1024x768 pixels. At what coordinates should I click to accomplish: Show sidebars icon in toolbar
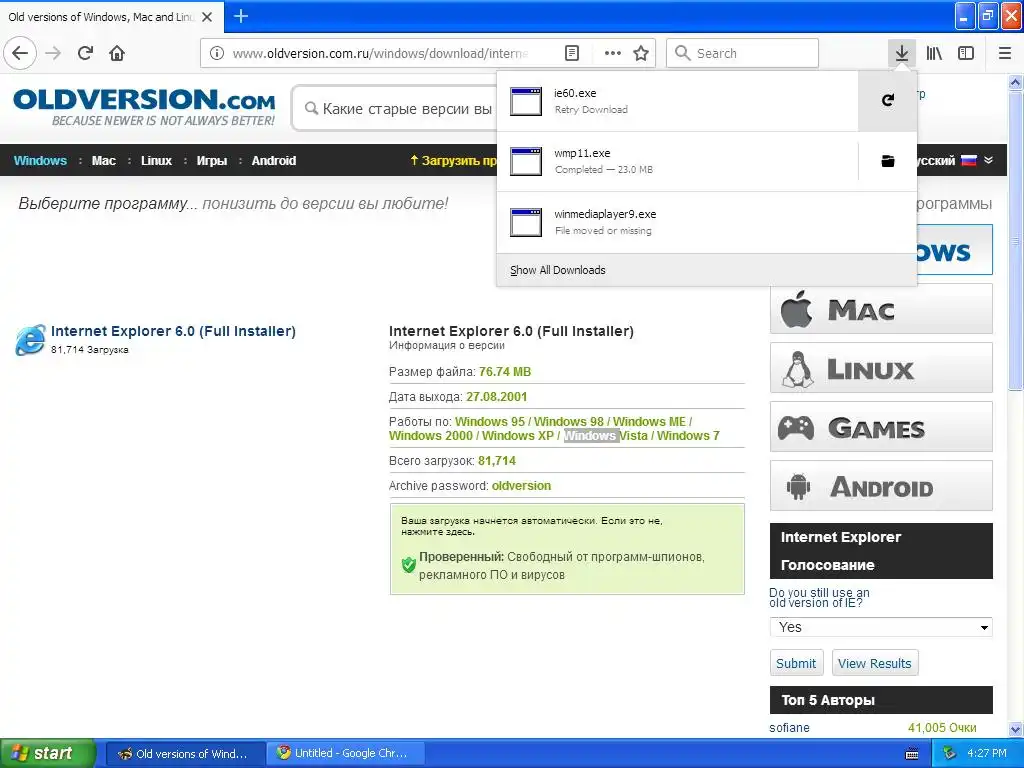coord(966,53)
